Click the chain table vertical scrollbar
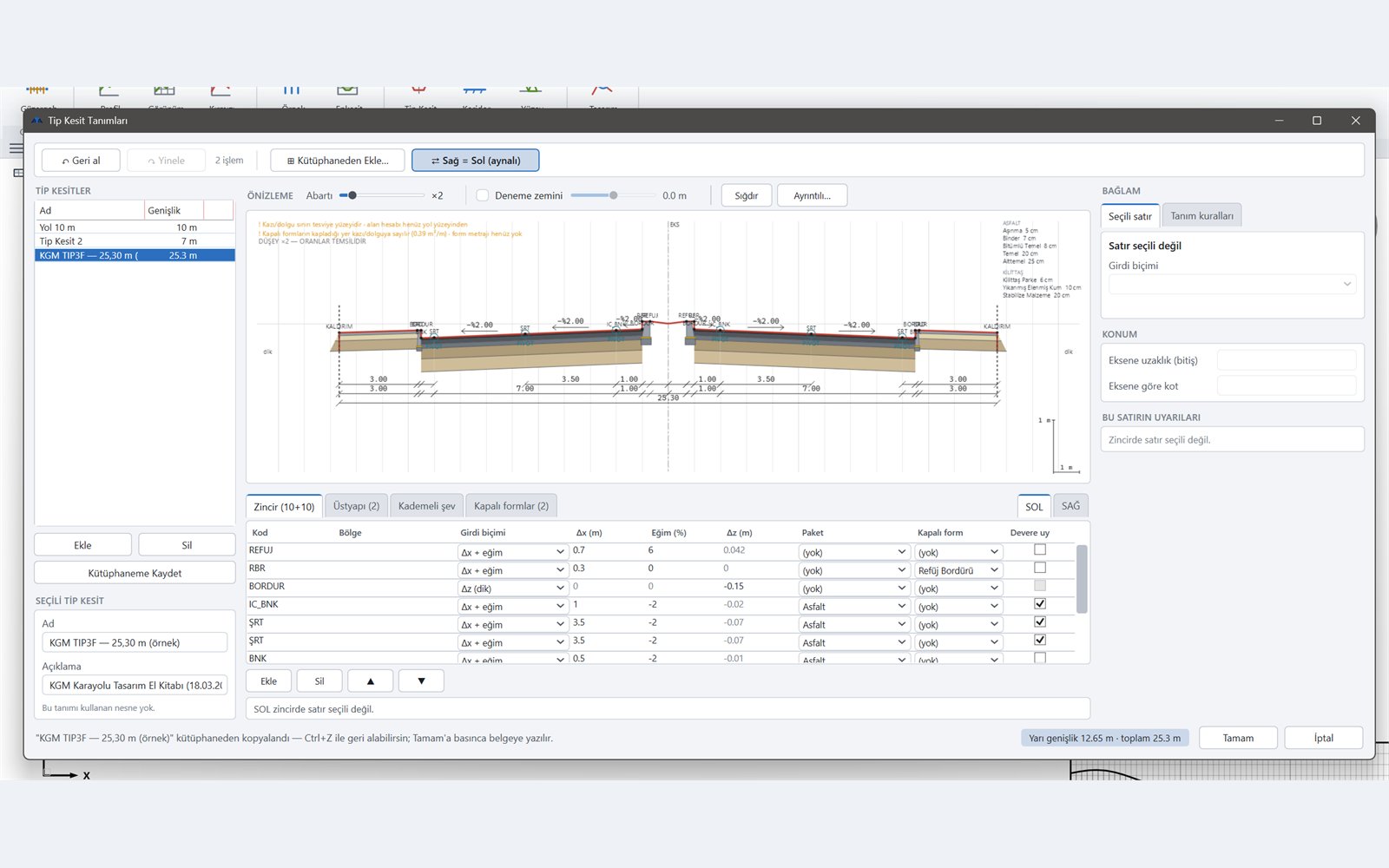This screenshot has height=868, width=1389. pos(1081,579)
